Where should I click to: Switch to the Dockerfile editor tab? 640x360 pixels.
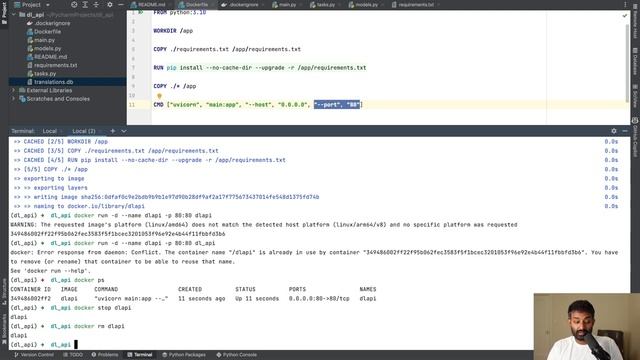tap(196, 5)
